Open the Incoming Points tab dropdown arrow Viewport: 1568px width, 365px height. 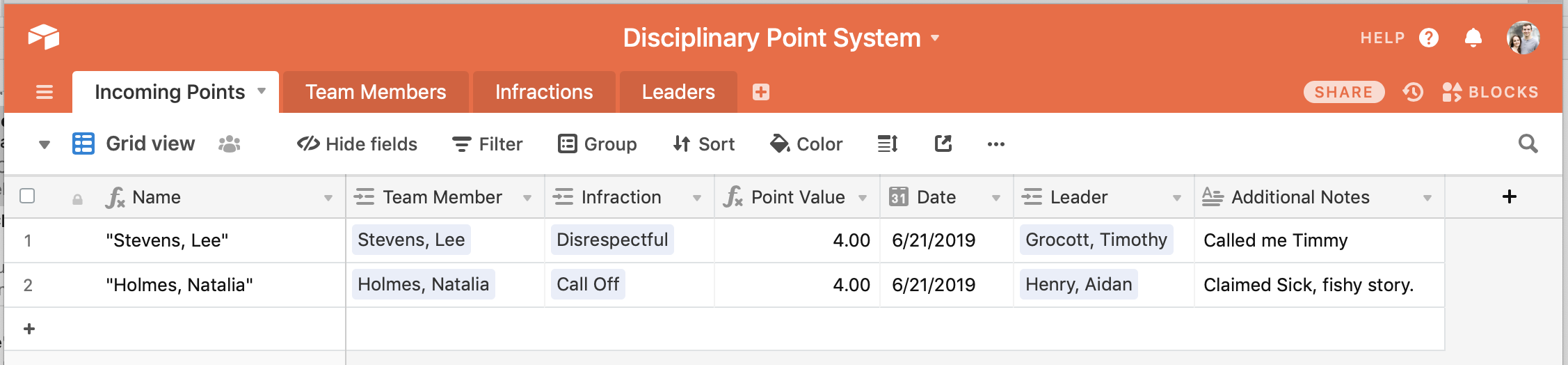click(x=262, y=91)
